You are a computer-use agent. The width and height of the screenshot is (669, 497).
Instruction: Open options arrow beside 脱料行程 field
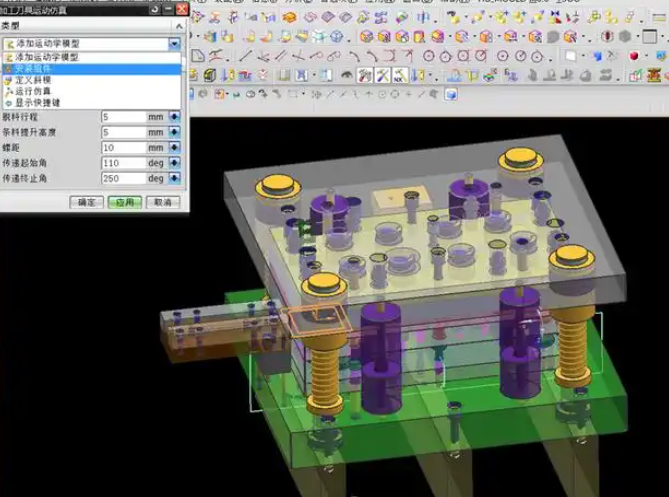(174, 117)
